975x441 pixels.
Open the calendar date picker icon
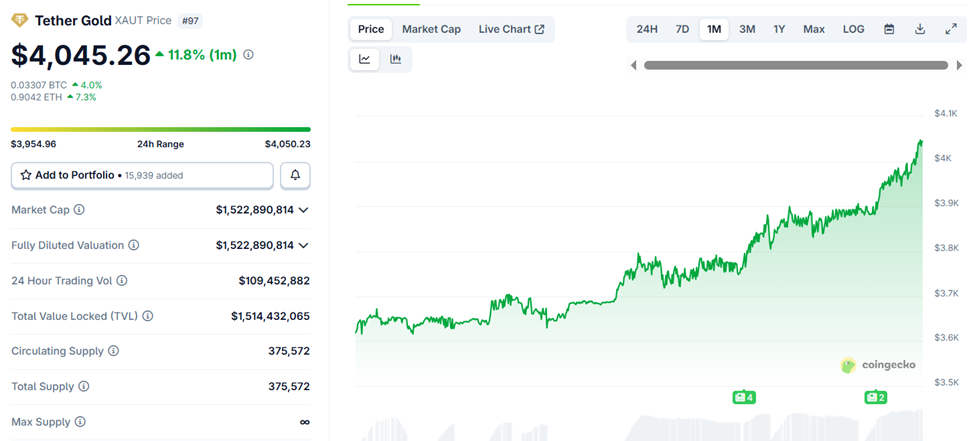889,29
